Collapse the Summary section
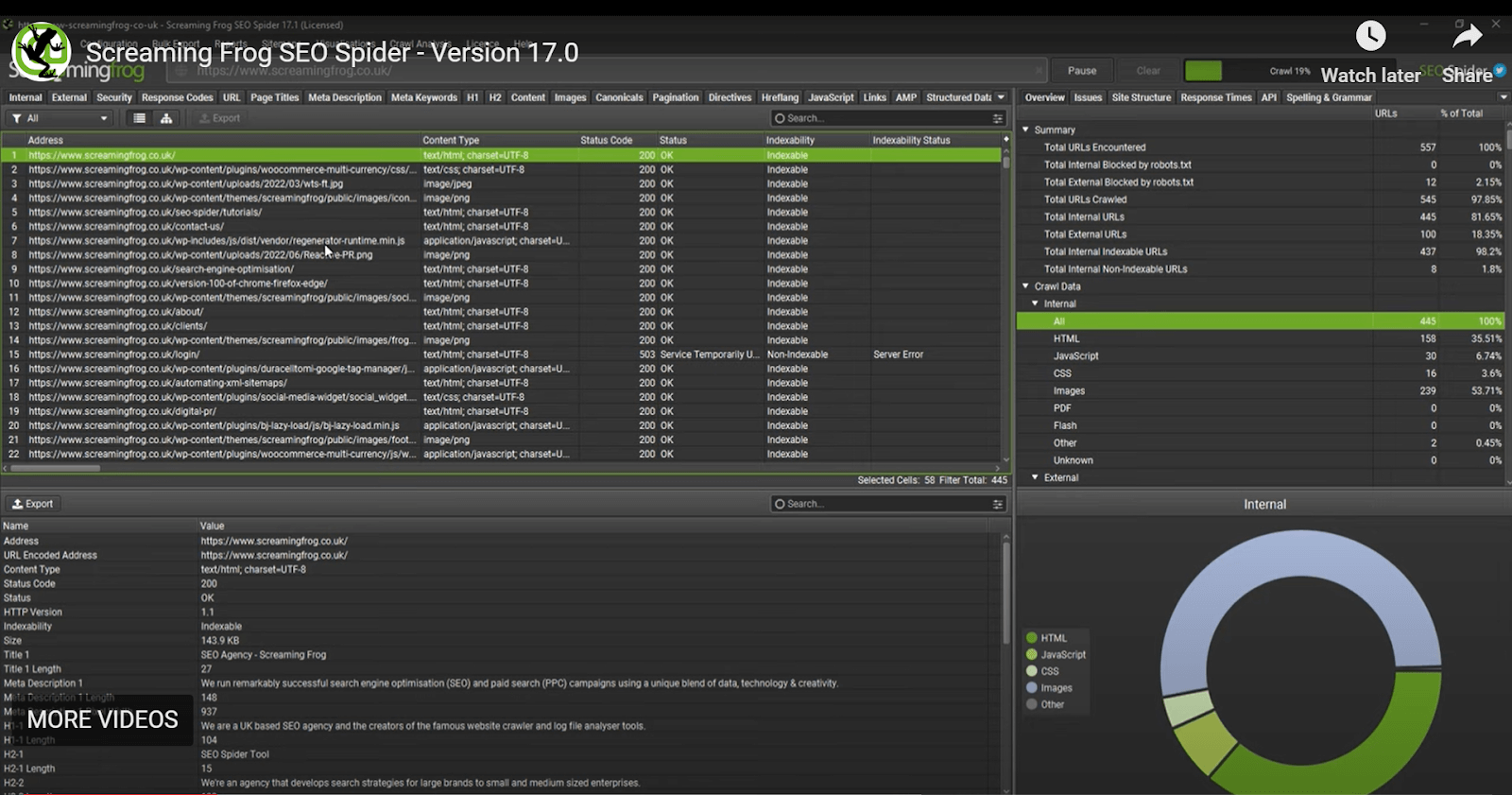1512x795 pixels. pyautogui.click(x=1025, y=130)
